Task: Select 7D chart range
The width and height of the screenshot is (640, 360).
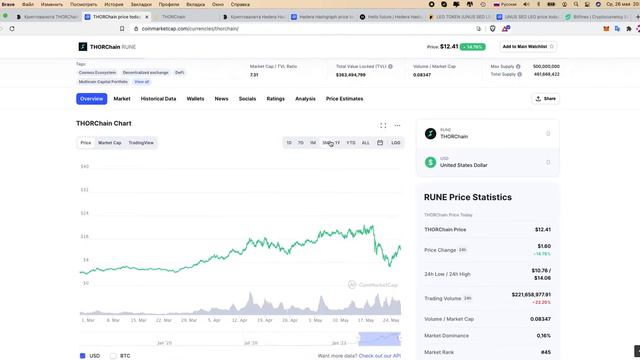Action: [x=300, y=142]
